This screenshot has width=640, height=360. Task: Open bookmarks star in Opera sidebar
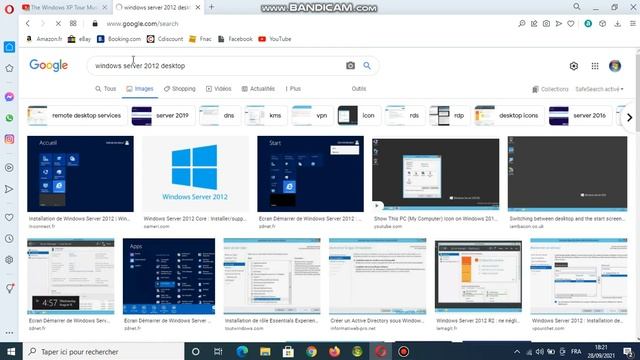pyautogui.click(x=9, y=69)
